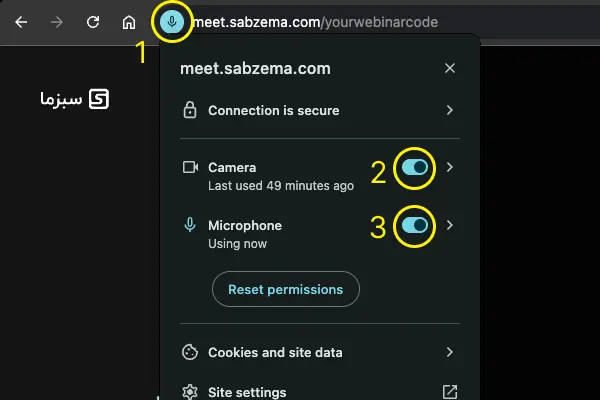Turn off the Camera permission toggle

414,168
